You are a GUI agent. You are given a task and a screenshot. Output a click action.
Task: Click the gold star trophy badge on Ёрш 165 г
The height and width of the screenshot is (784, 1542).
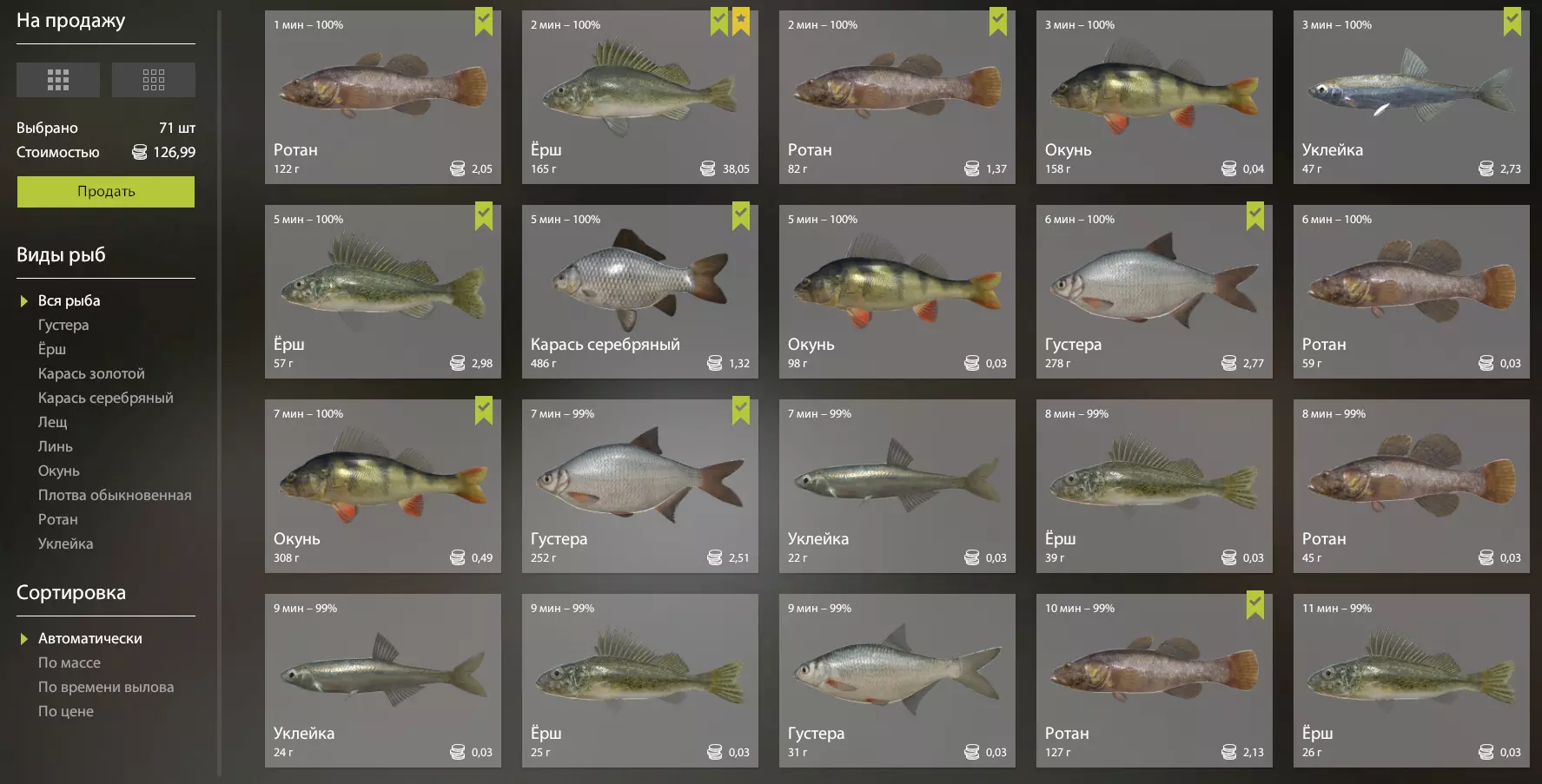coord(740,22)
